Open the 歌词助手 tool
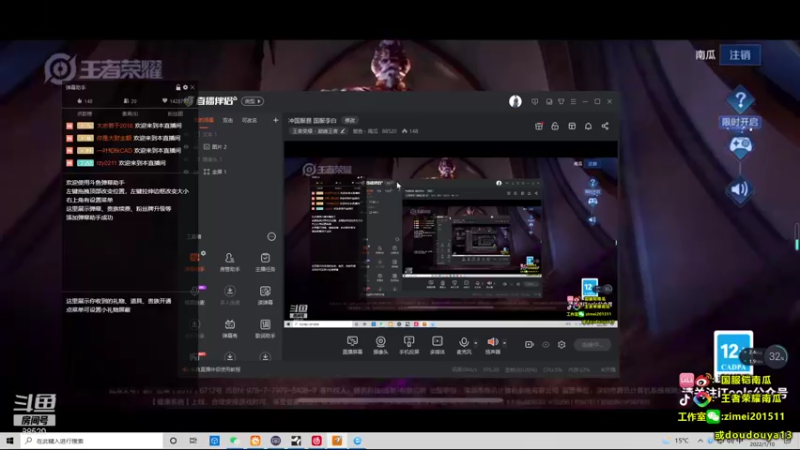Image resolution: width=800 pixels, height=450 pixels. point(265,328)
